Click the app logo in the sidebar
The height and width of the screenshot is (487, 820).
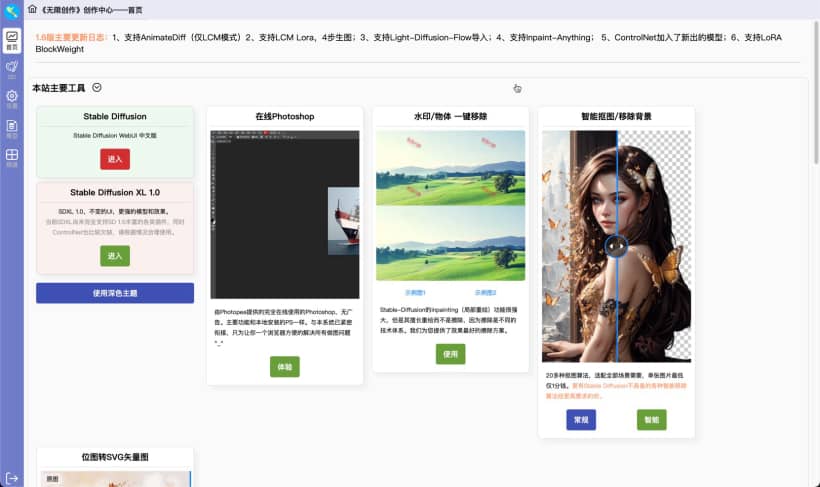coord(12,10)
